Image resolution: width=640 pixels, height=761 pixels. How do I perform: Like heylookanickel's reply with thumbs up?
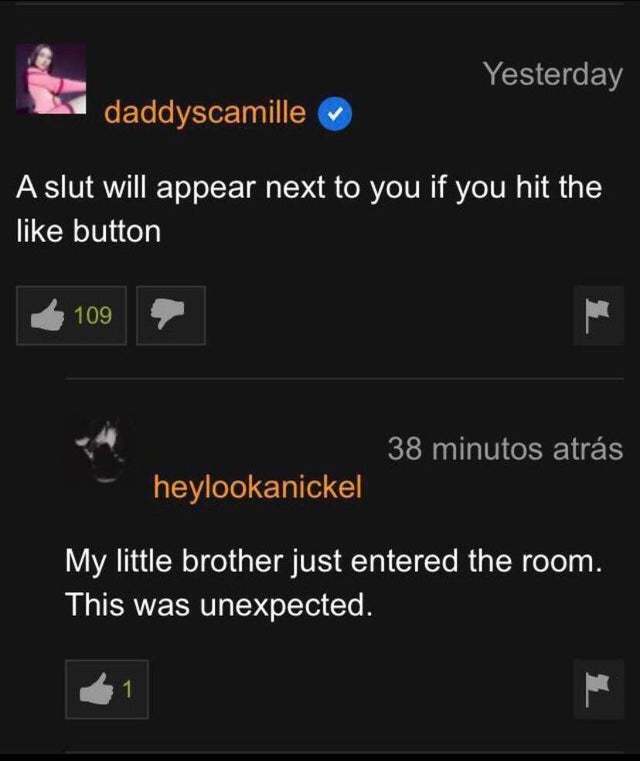107,689
